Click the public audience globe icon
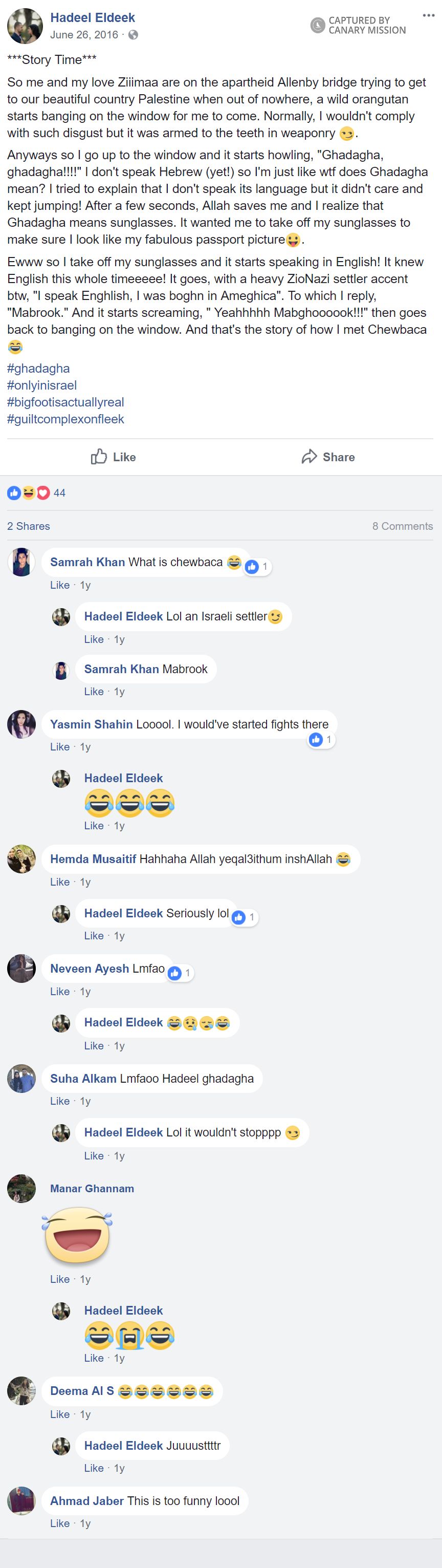Viewport: 442px width, 1568px height. click(133, 35)
